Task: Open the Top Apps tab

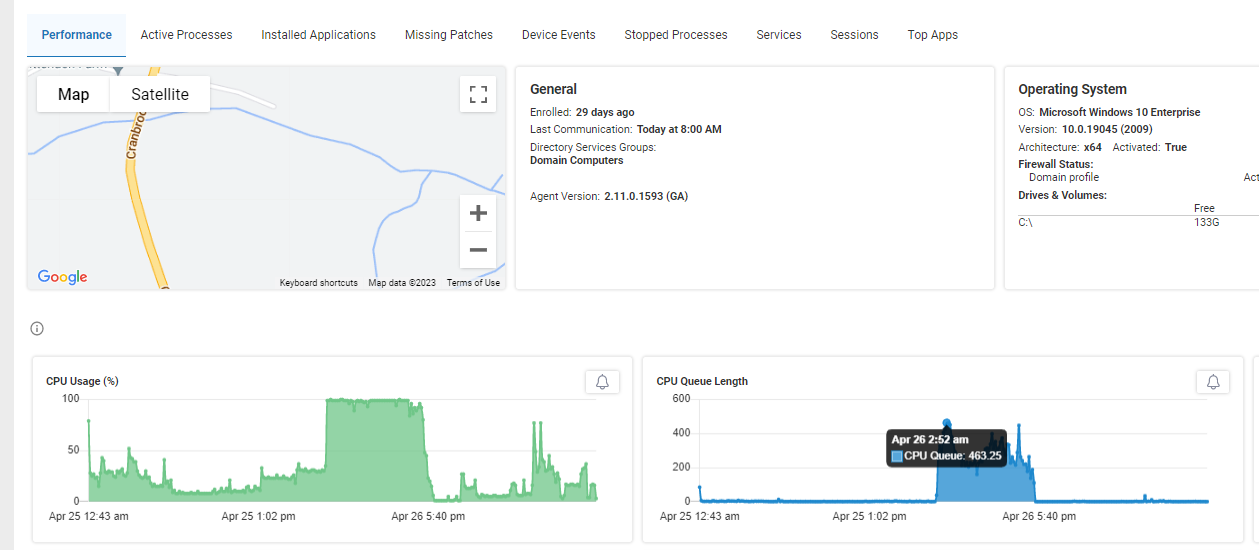Action: [932, 35]
